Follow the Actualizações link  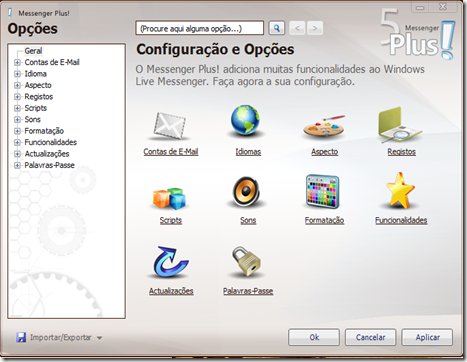[171, 291]
